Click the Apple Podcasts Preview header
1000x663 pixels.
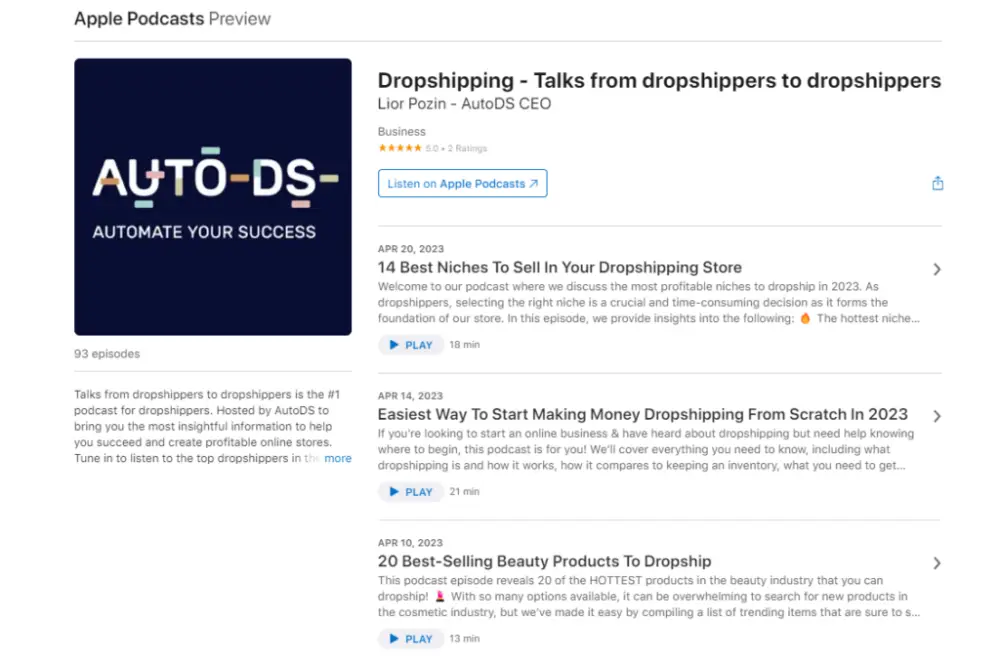[x=172, y=18]
